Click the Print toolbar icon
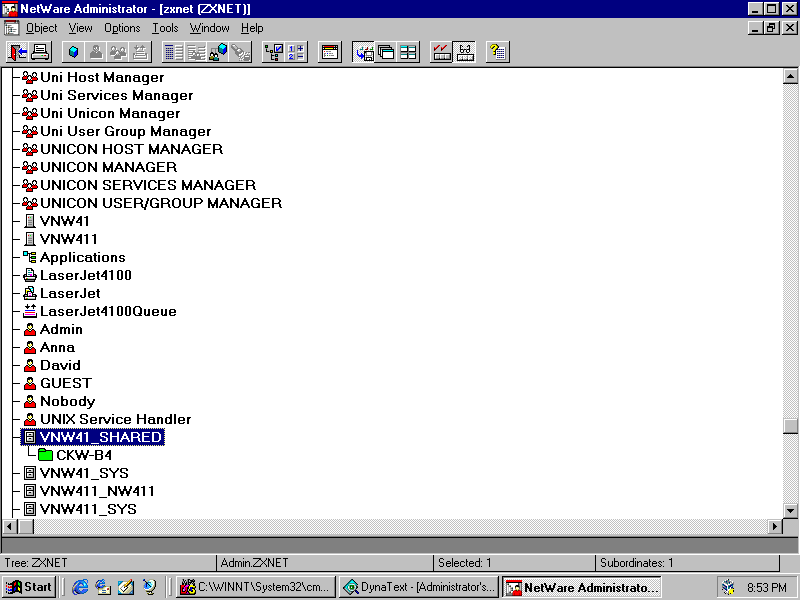Screen dimensions: 800x600 click(40, 52)
